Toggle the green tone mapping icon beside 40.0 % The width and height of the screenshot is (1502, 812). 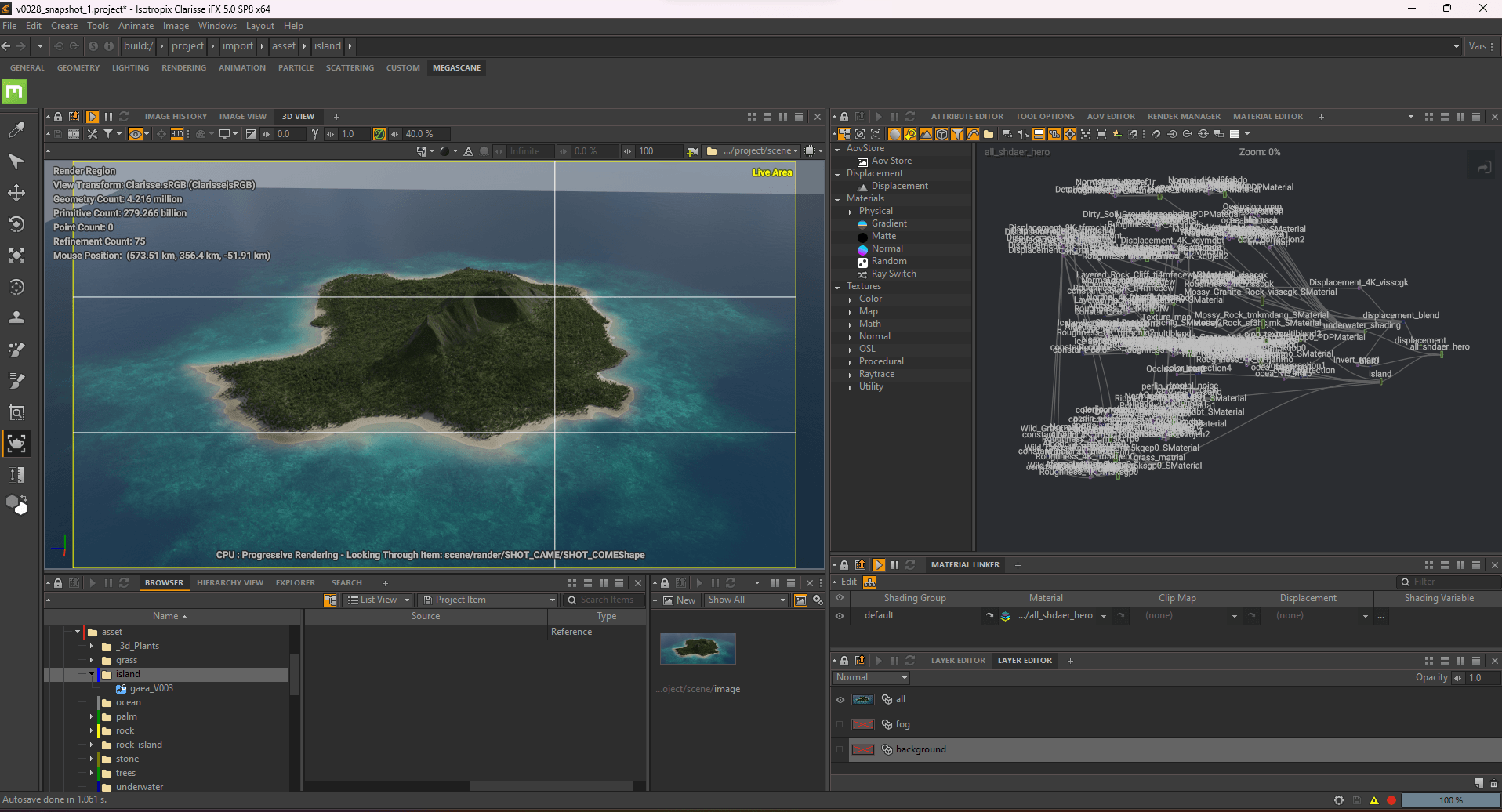point(379,134)
